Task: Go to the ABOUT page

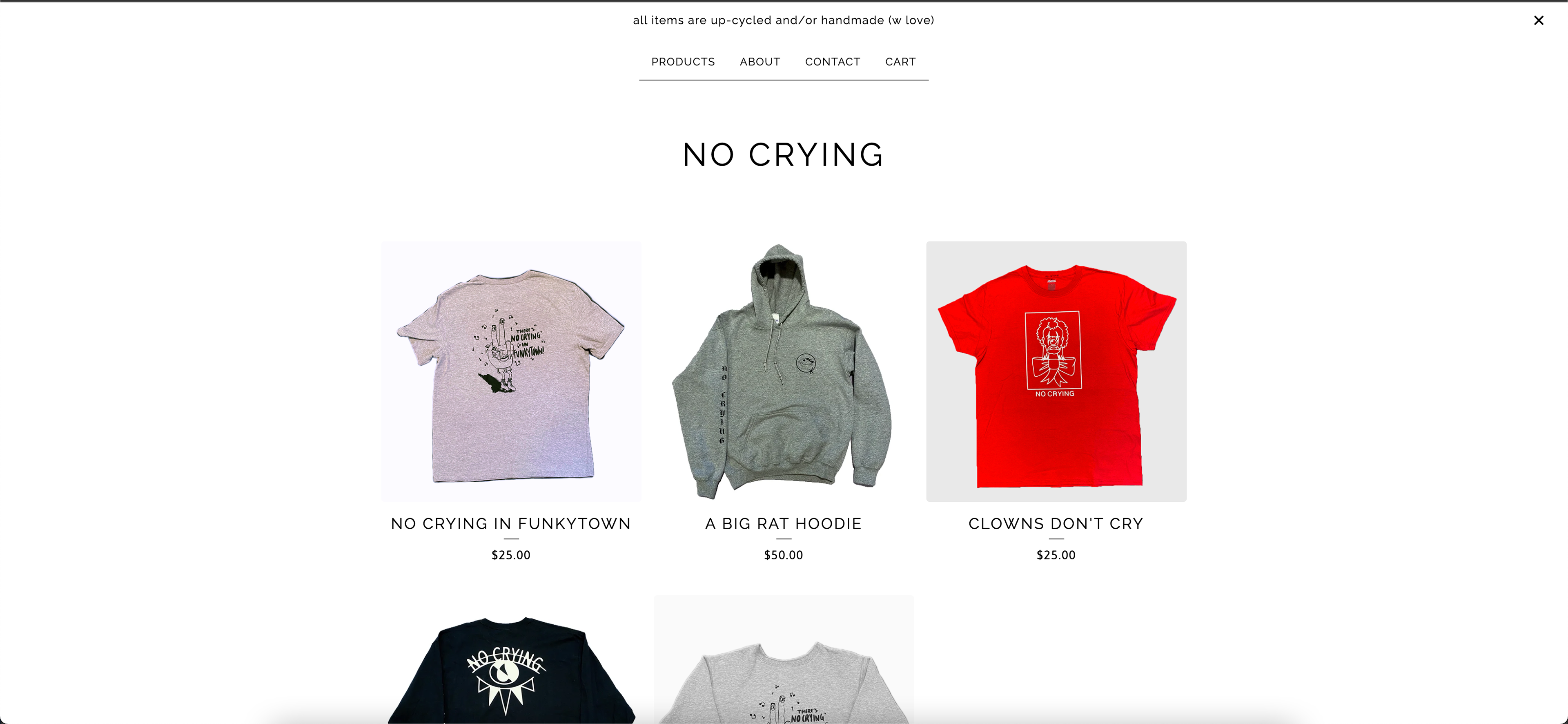Action: [x=759, y=62]
